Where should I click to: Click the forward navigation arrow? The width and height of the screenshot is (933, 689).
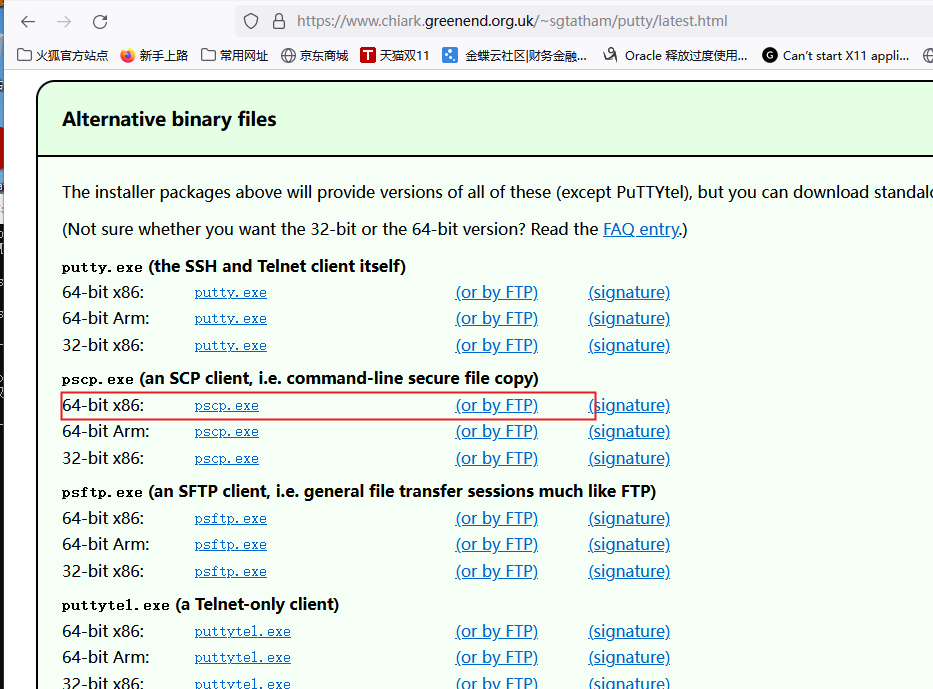tap(63, 21)
